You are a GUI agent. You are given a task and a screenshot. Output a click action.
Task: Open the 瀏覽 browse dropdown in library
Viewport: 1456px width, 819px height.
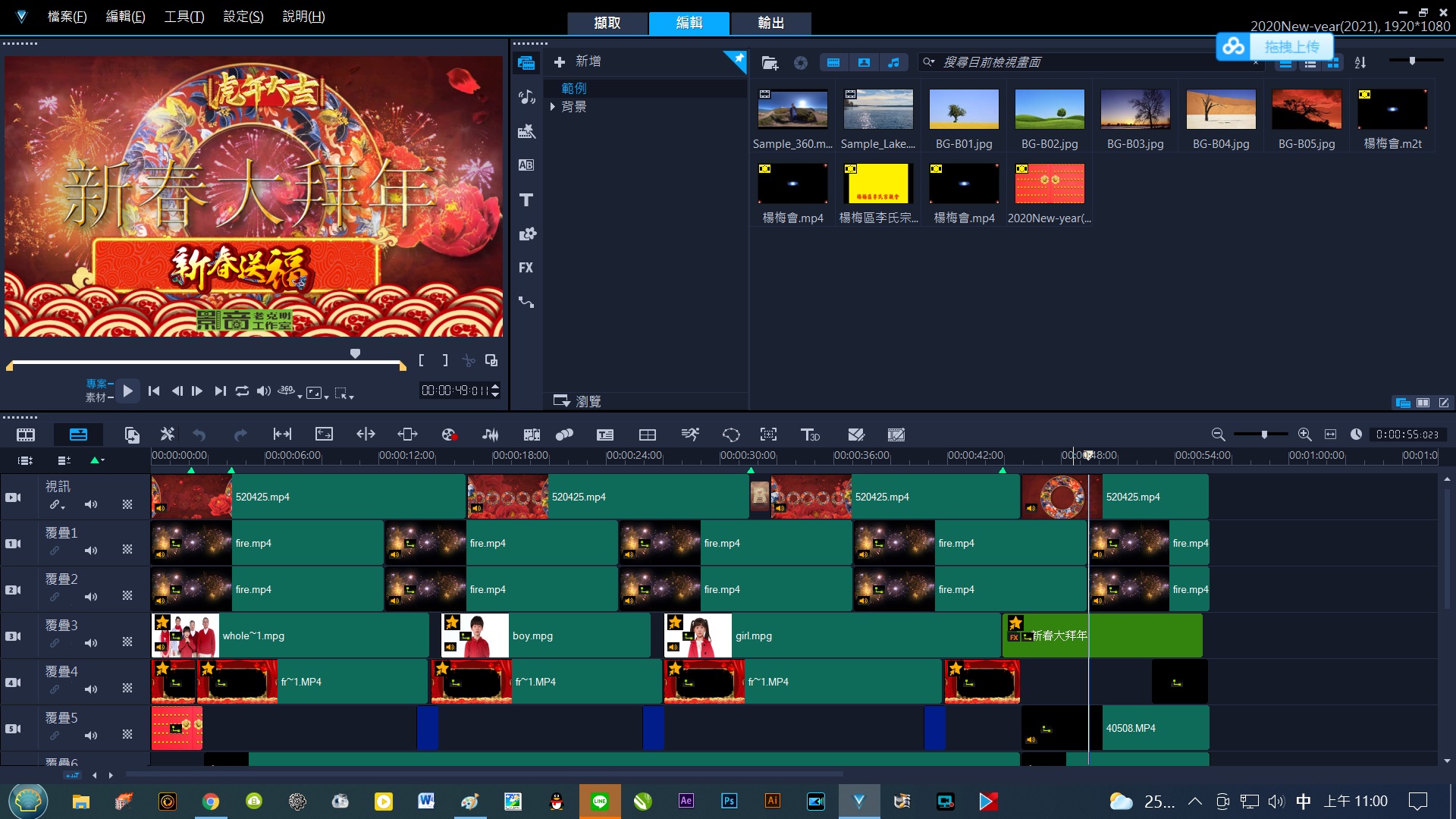tap(576, 401)
